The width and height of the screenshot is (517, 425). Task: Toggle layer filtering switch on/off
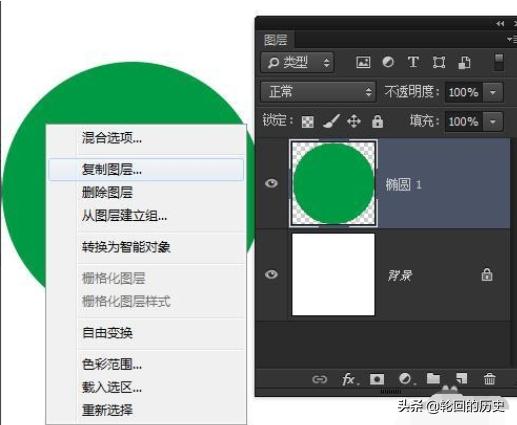[x=499, y=62]
